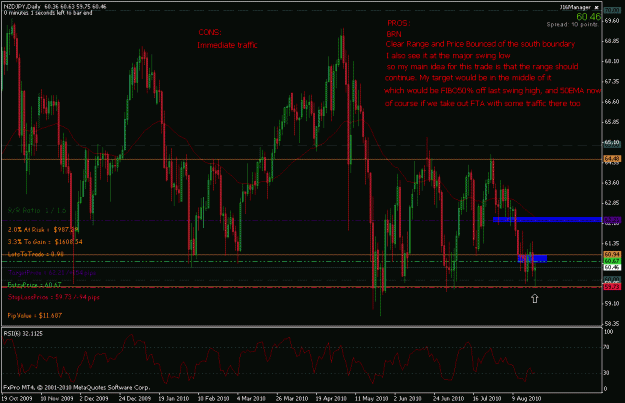
Task: Click the 'Spread: 10 points' label
Action: tap(572, 25)
